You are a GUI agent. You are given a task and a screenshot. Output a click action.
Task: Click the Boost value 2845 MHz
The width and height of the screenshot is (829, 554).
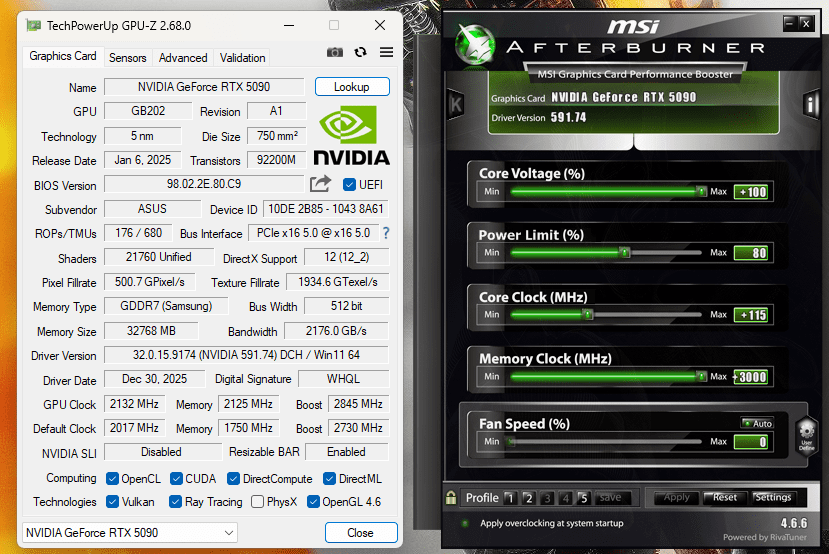(x=358, y=404)
